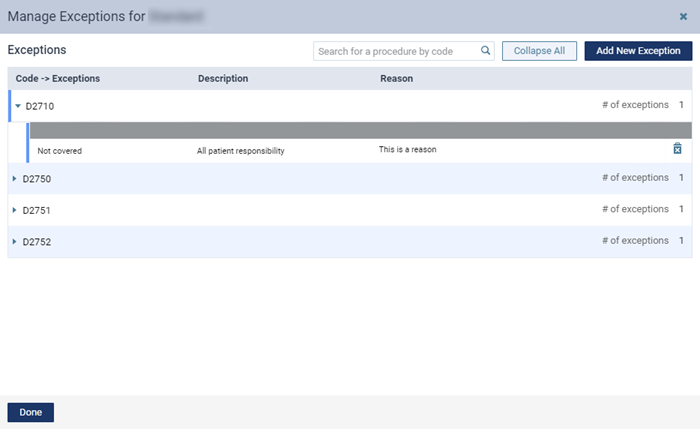
Task: Focus the procedure code search field
Action: click(396, 51)
